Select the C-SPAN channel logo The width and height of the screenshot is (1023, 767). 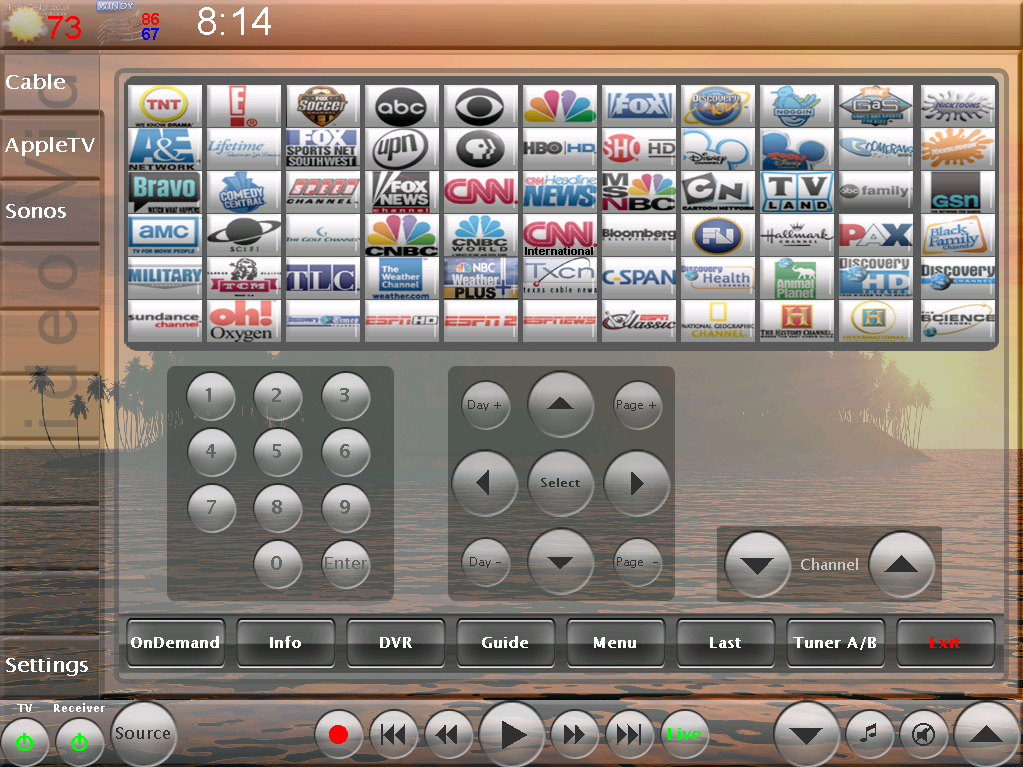[638, 278]
